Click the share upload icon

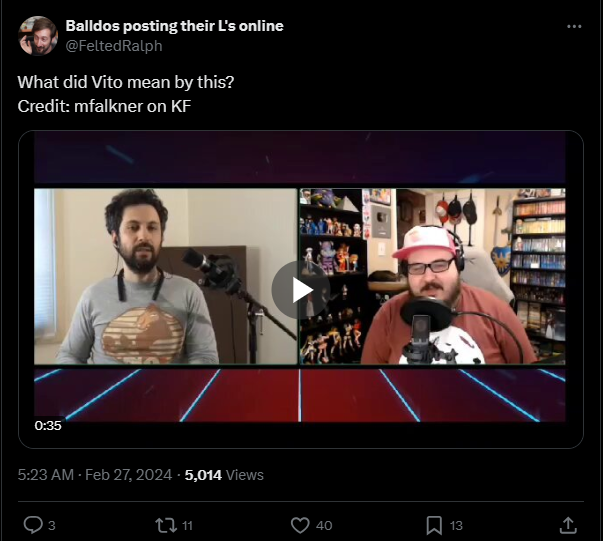point(568,525)
